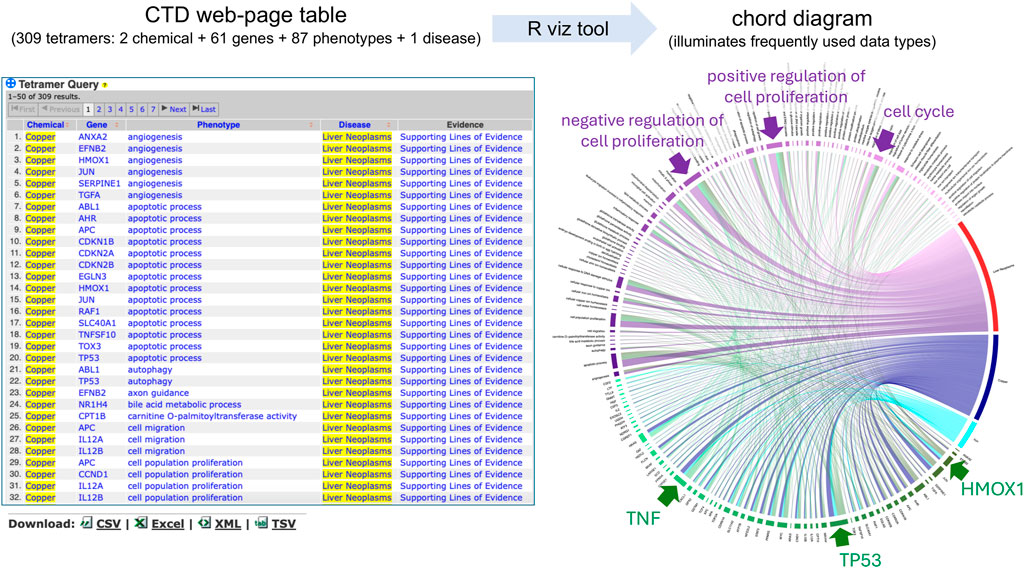Open the axon guidance phenotype link

tap(158, 393)
